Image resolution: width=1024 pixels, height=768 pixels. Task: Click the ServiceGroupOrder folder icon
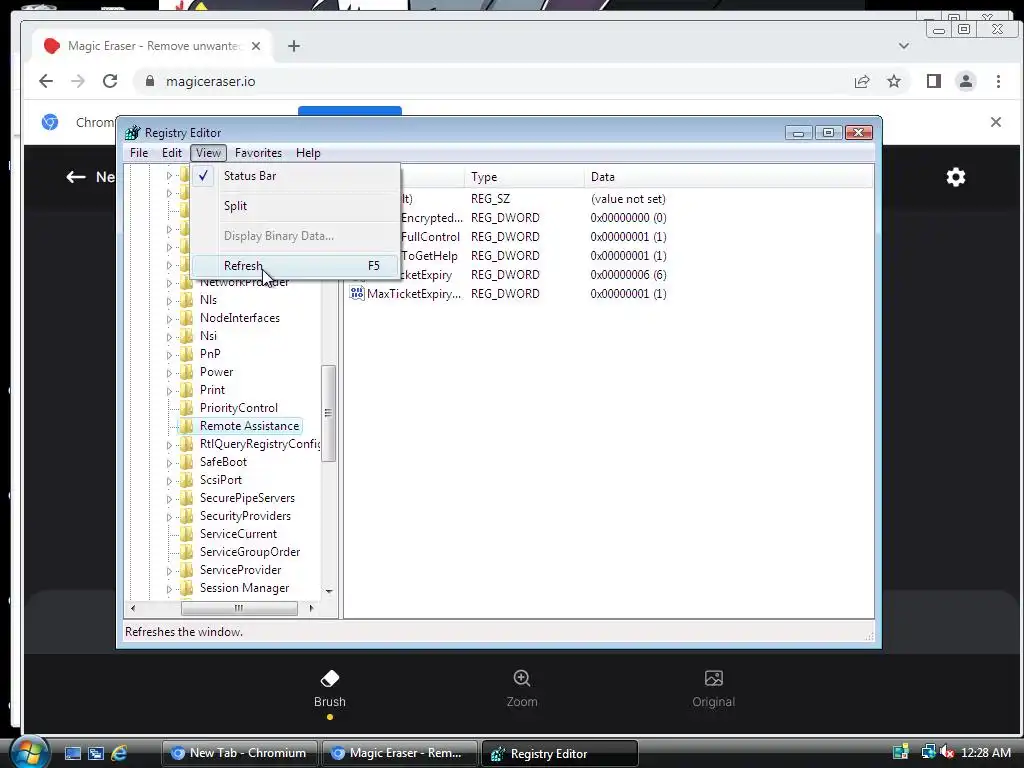point(186,552)
